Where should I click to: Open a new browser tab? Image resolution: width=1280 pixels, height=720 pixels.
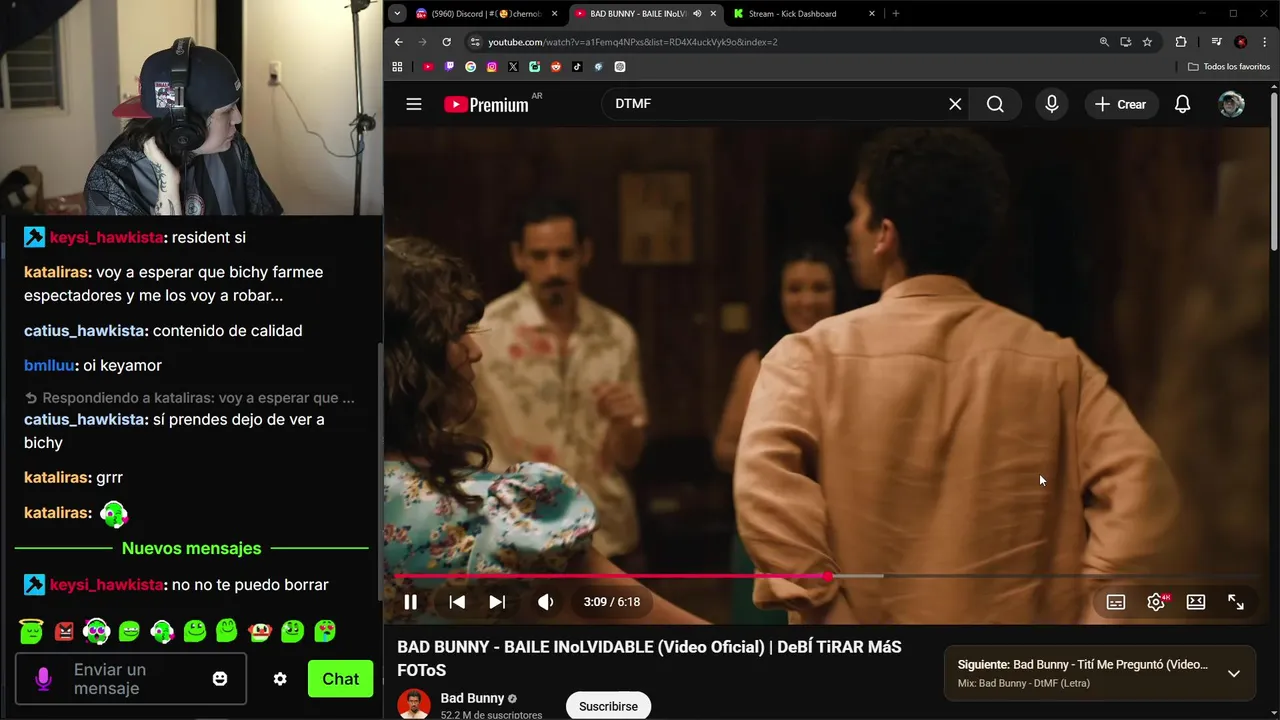[896, 14]
